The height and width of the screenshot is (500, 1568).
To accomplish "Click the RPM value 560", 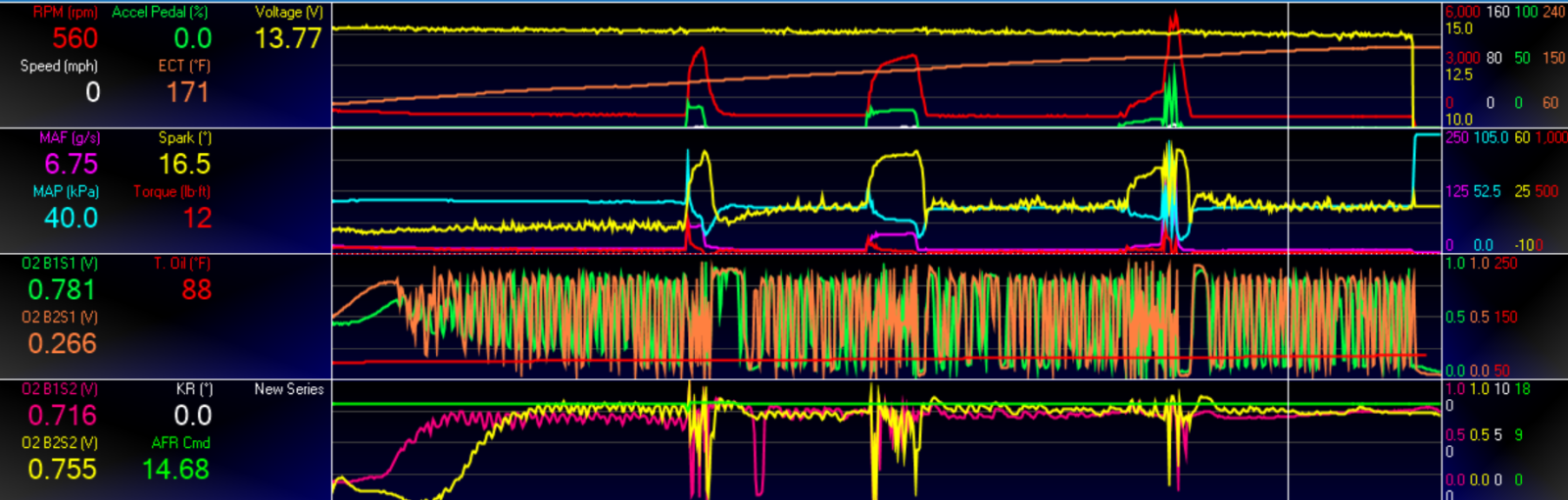I will pyautogui.click(x=75, y=38).
